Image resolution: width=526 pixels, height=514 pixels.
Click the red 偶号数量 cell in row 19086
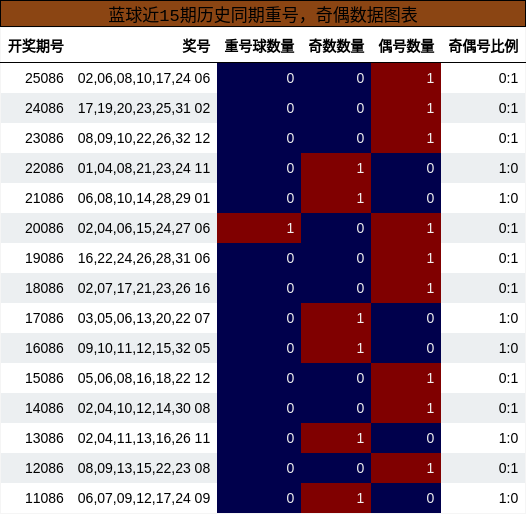tap(406, 258)
